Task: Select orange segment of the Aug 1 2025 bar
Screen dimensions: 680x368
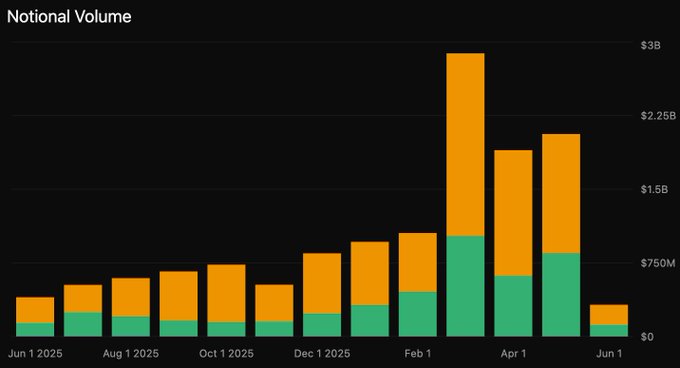Action: coord(131,297)
